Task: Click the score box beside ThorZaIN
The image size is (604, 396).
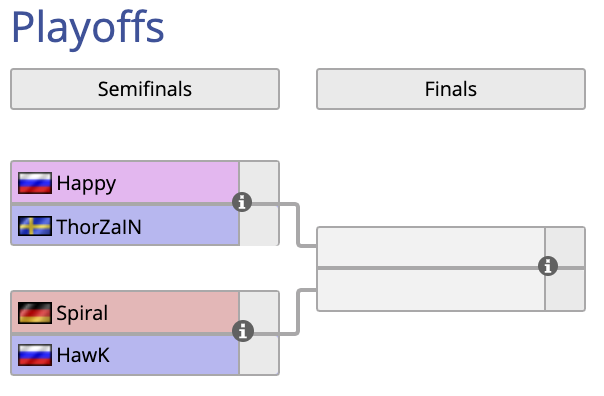Action: tap(259, 225)
